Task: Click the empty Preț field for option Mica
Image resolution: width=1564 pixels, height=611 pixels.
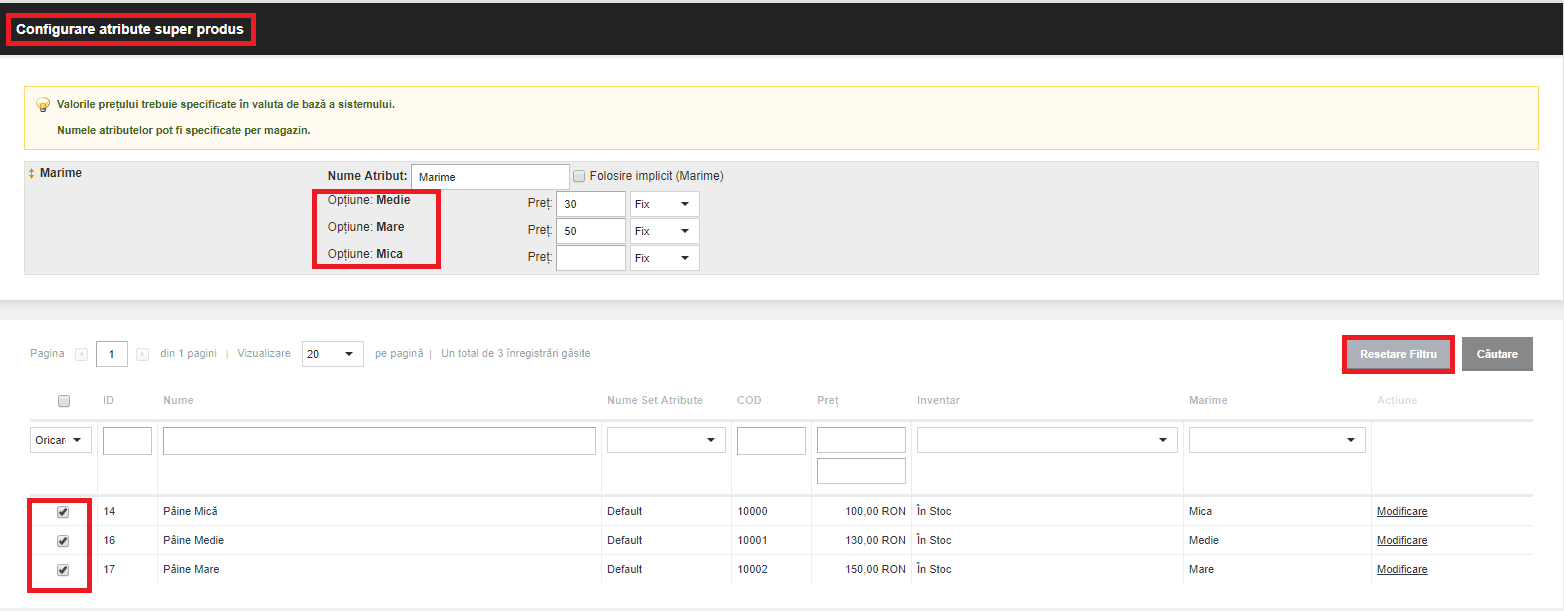Action: coord(591,258)
